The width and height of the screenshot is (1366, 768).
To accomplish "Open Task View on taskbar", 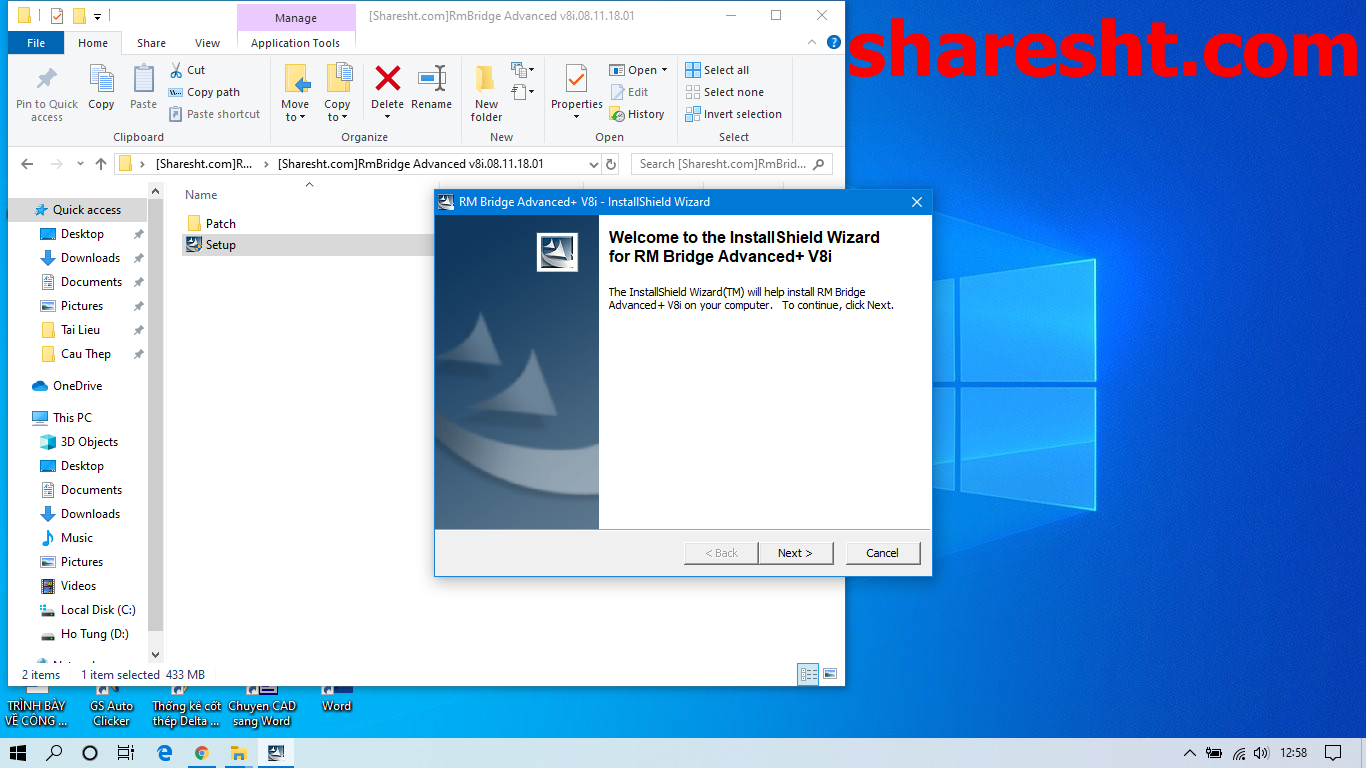I will 125,753.
